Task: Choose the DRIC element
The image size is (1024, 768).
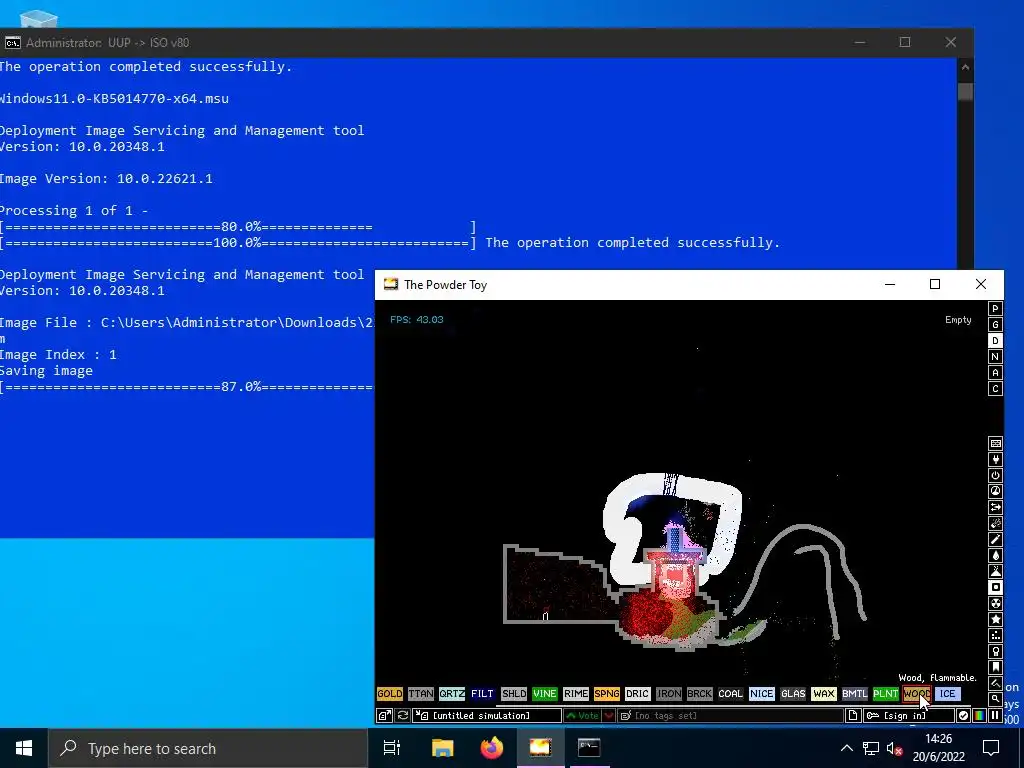Action: (x=637, y=694)
